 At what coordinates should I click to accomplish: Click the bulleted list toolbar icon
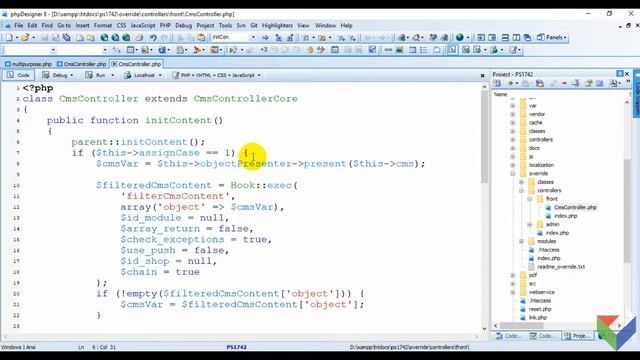[424, 50]
